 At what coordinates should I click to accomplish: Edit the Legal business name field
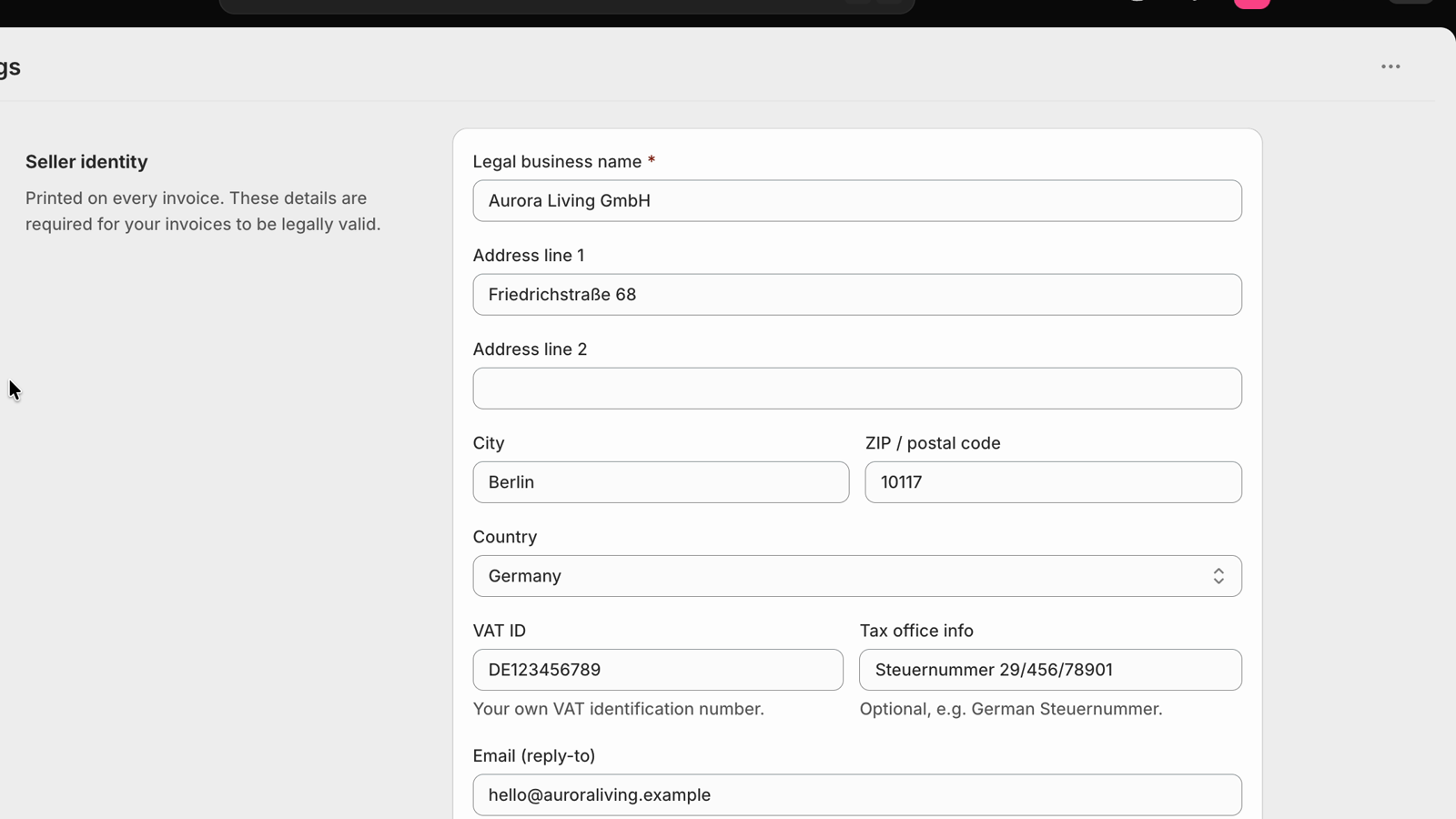[857, 200]
